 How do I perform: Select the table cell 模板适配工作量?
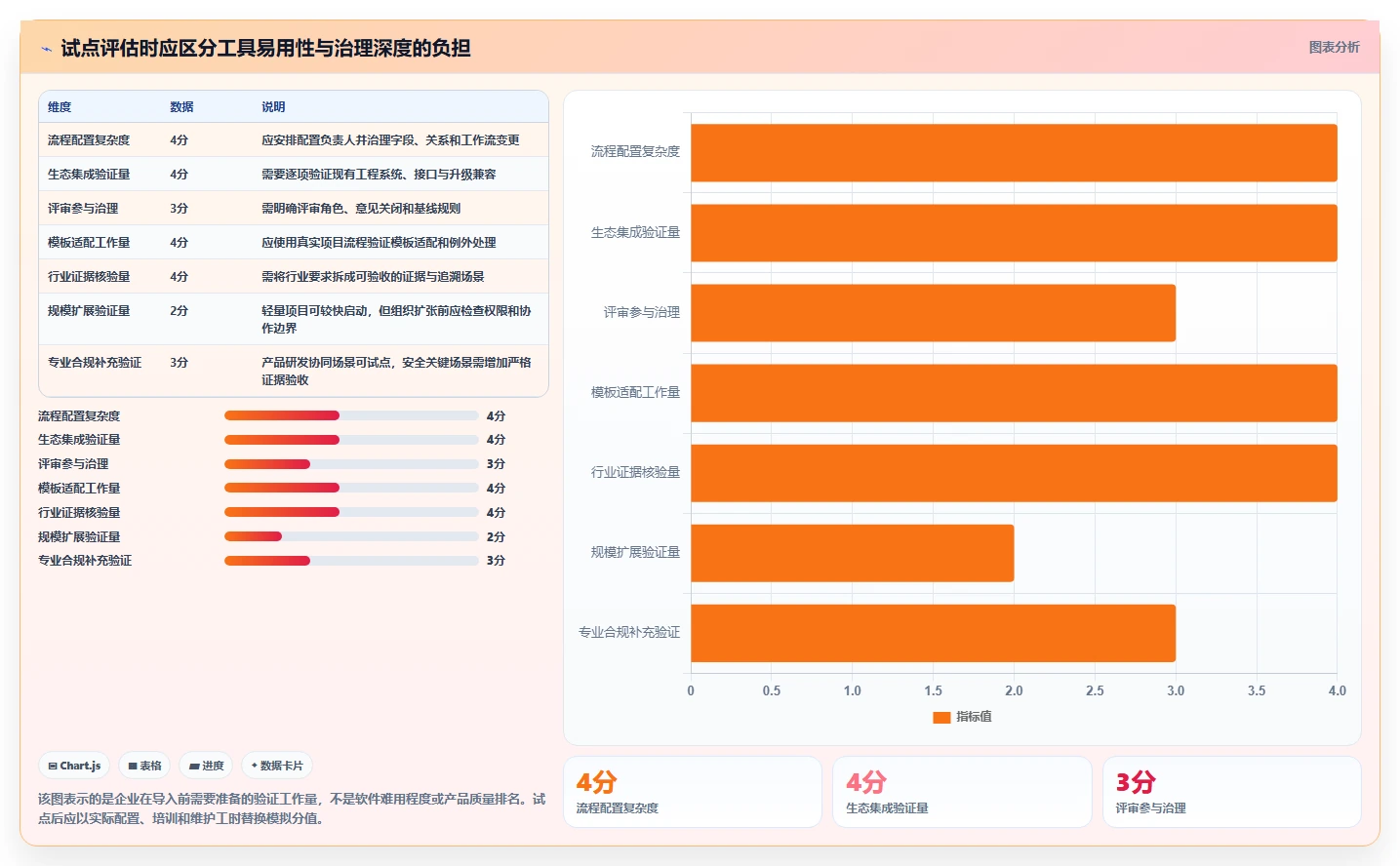point(89,243)
